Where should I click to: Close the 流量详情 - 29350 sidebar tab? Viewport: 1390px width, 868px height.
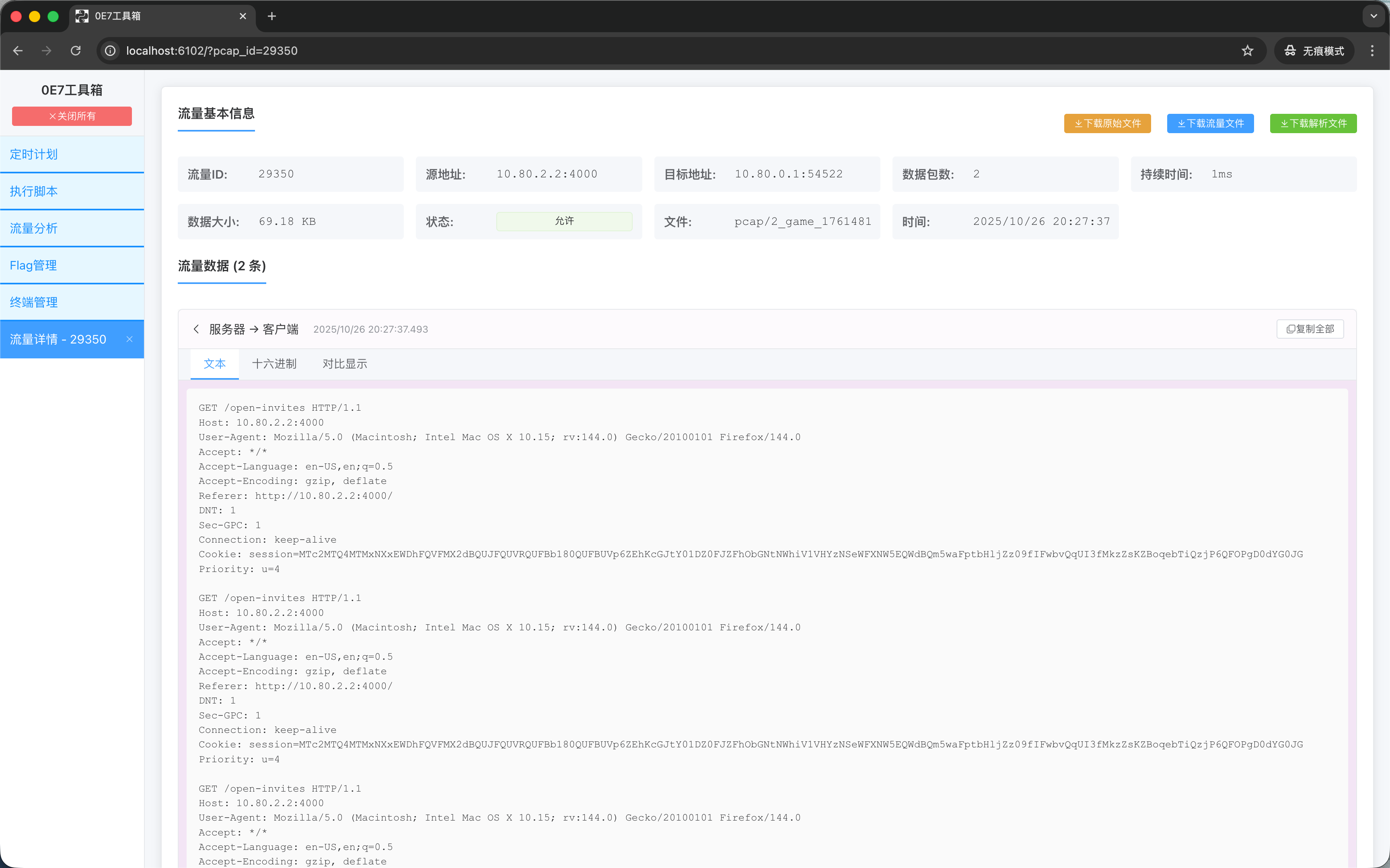[x=130, y=339]
